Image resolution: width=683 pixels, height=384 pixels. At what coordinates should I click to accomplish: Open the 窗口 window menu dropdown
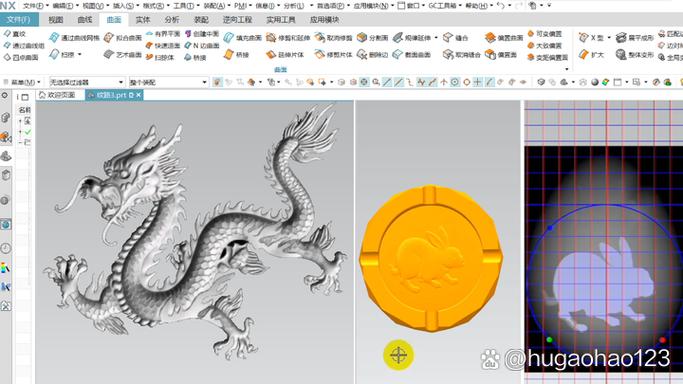411,6
